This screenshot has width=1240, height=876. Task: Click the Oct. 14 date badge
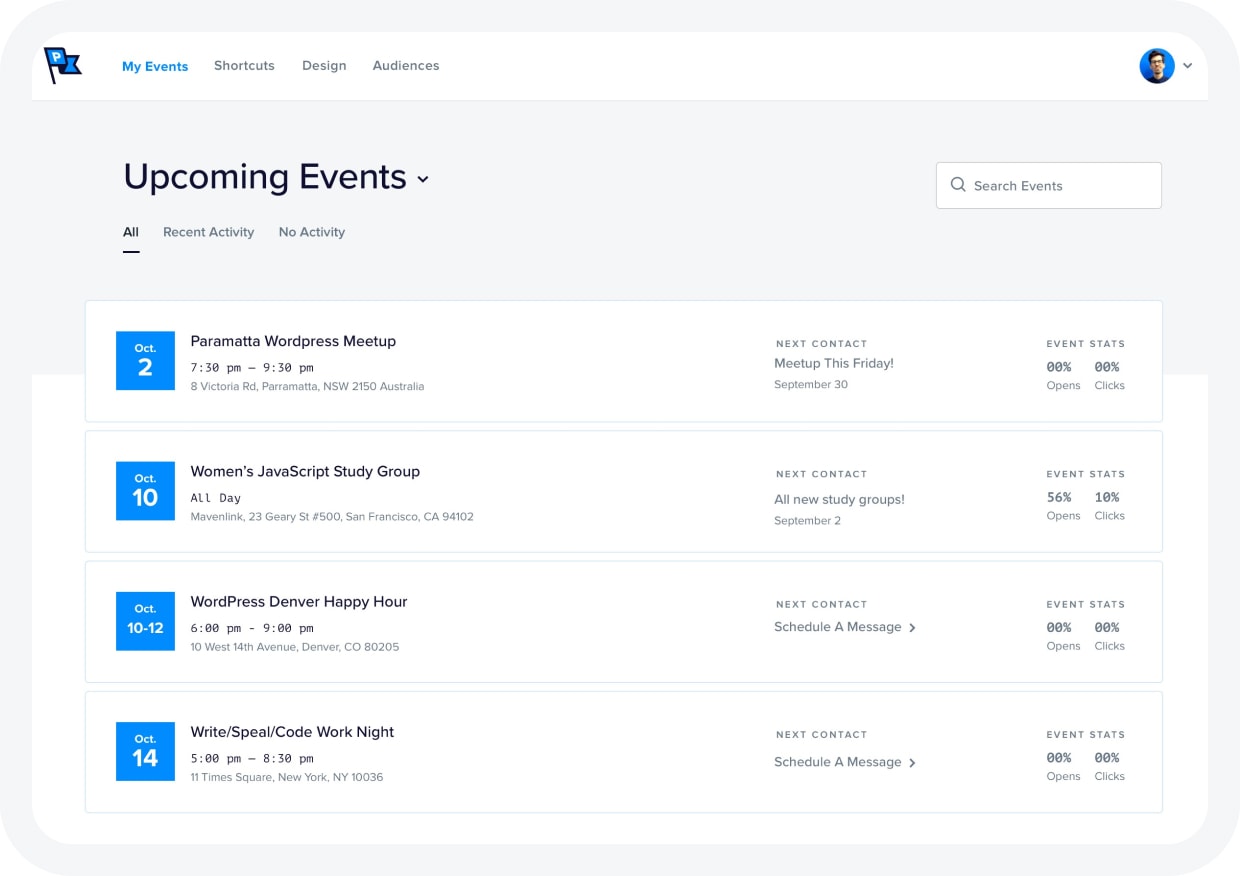click(145, 751)
